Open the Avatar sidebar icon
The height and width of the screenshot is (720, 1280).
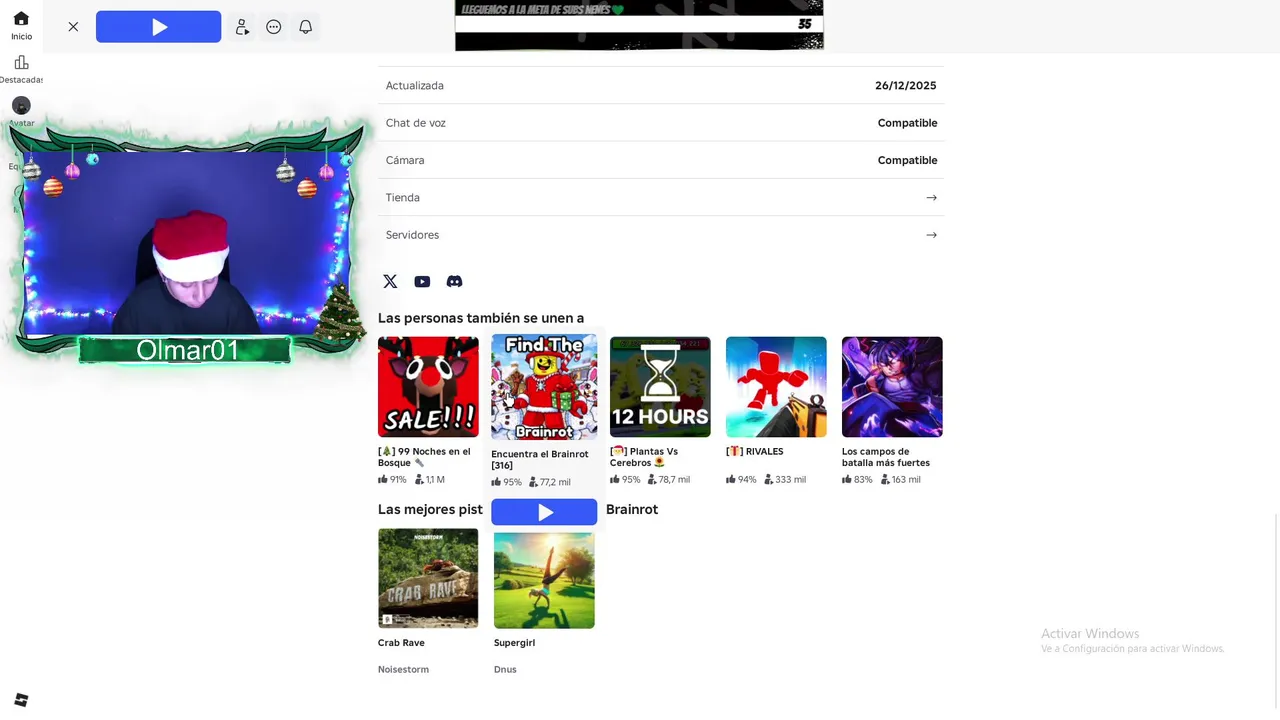point(21,105)
